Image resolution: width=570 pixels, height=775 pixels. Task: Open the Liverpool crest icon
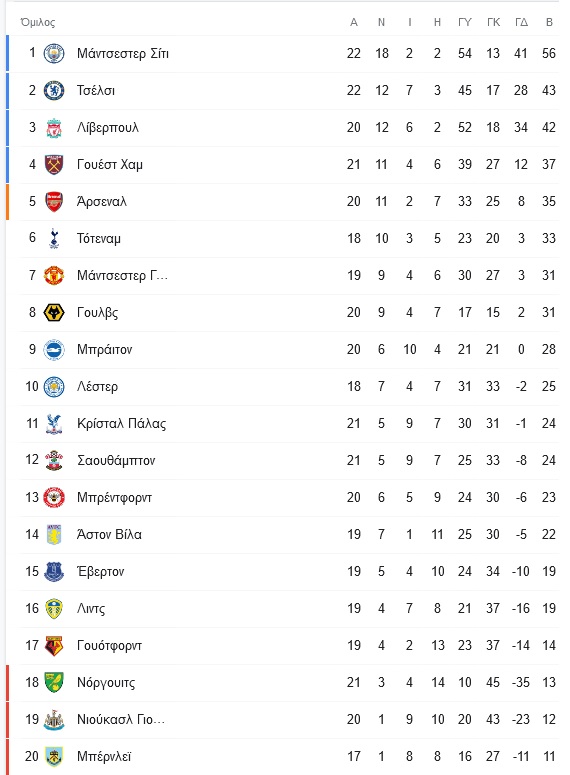(x=54, y=128)
